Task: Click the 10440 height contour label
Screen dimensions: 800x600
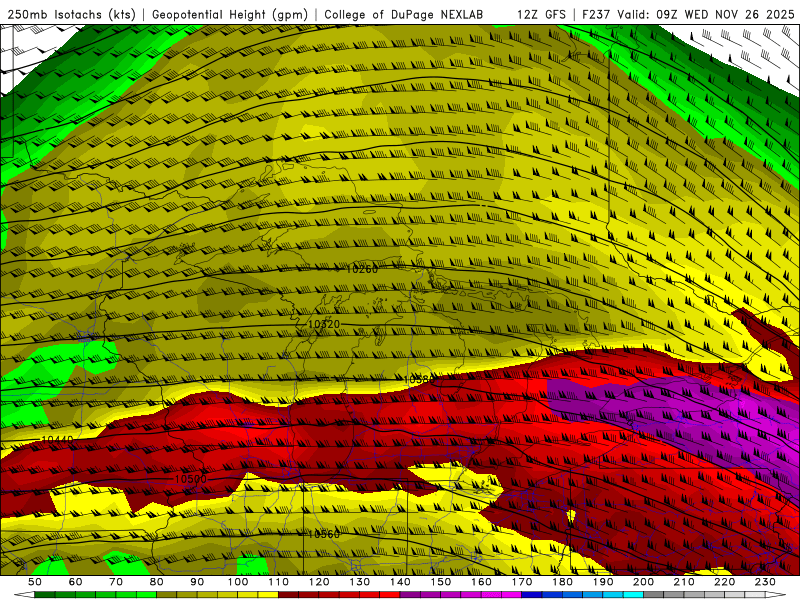Action: 57,439
